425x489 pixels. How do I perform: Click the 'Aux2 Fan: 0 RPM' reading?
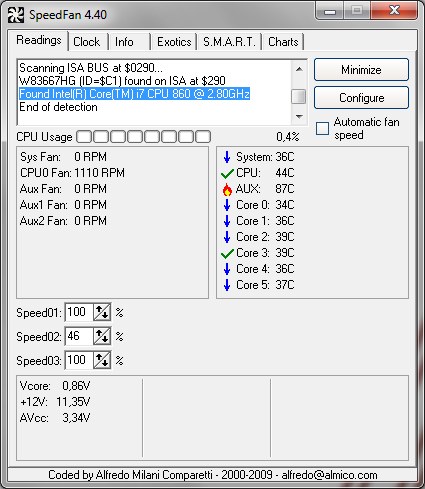[63, 221]
